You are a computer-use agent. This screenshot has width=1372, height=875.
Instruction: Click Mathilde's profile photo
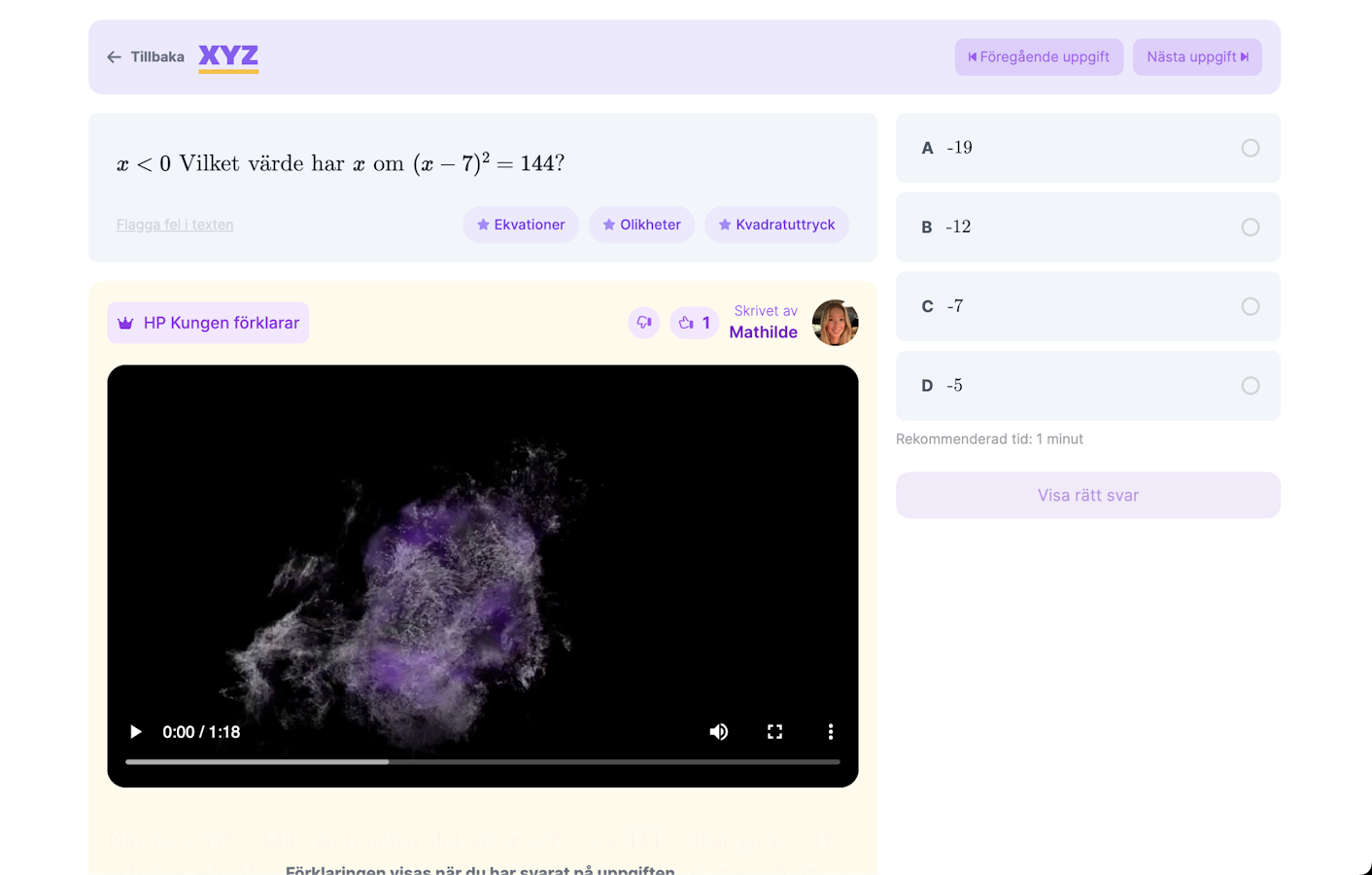(x=835, y=323)
